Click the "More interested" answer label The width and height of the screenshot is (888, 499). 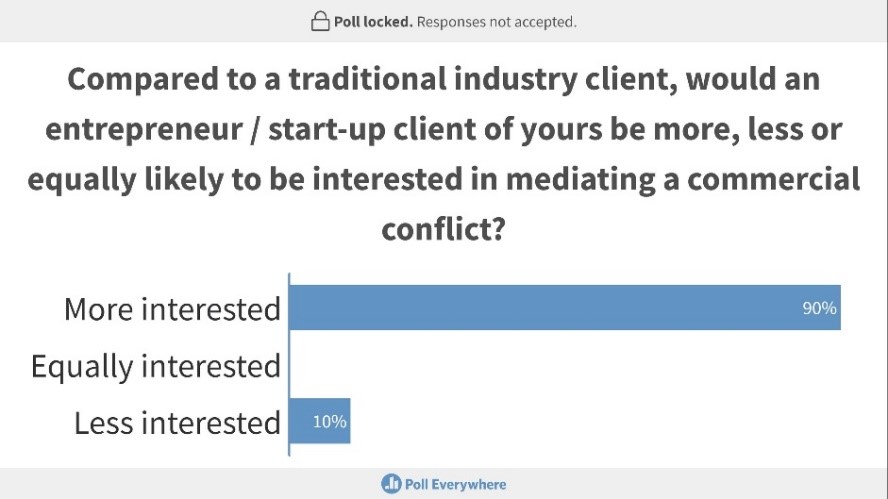[172, 309]
